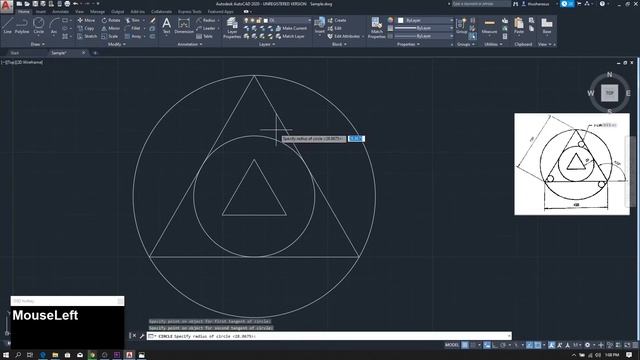This screenshot has width=640, height=360.
Task: Switch to the Home ribbon tab
Action: point(24,11)
